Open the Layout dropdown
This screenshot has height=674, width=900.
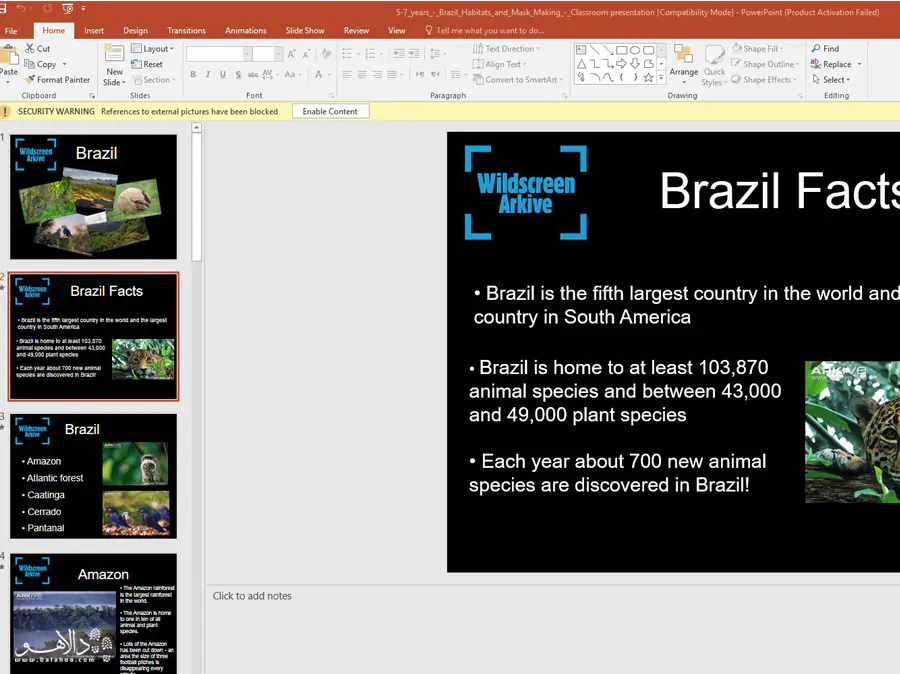click(152, 49)
